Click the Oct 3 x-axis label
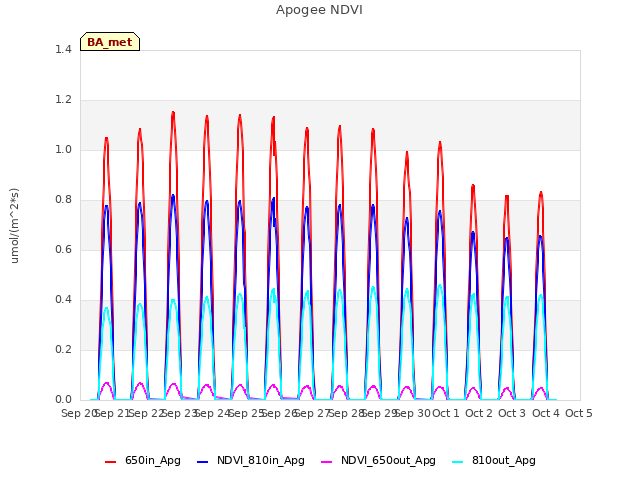 tap(512, 413)
